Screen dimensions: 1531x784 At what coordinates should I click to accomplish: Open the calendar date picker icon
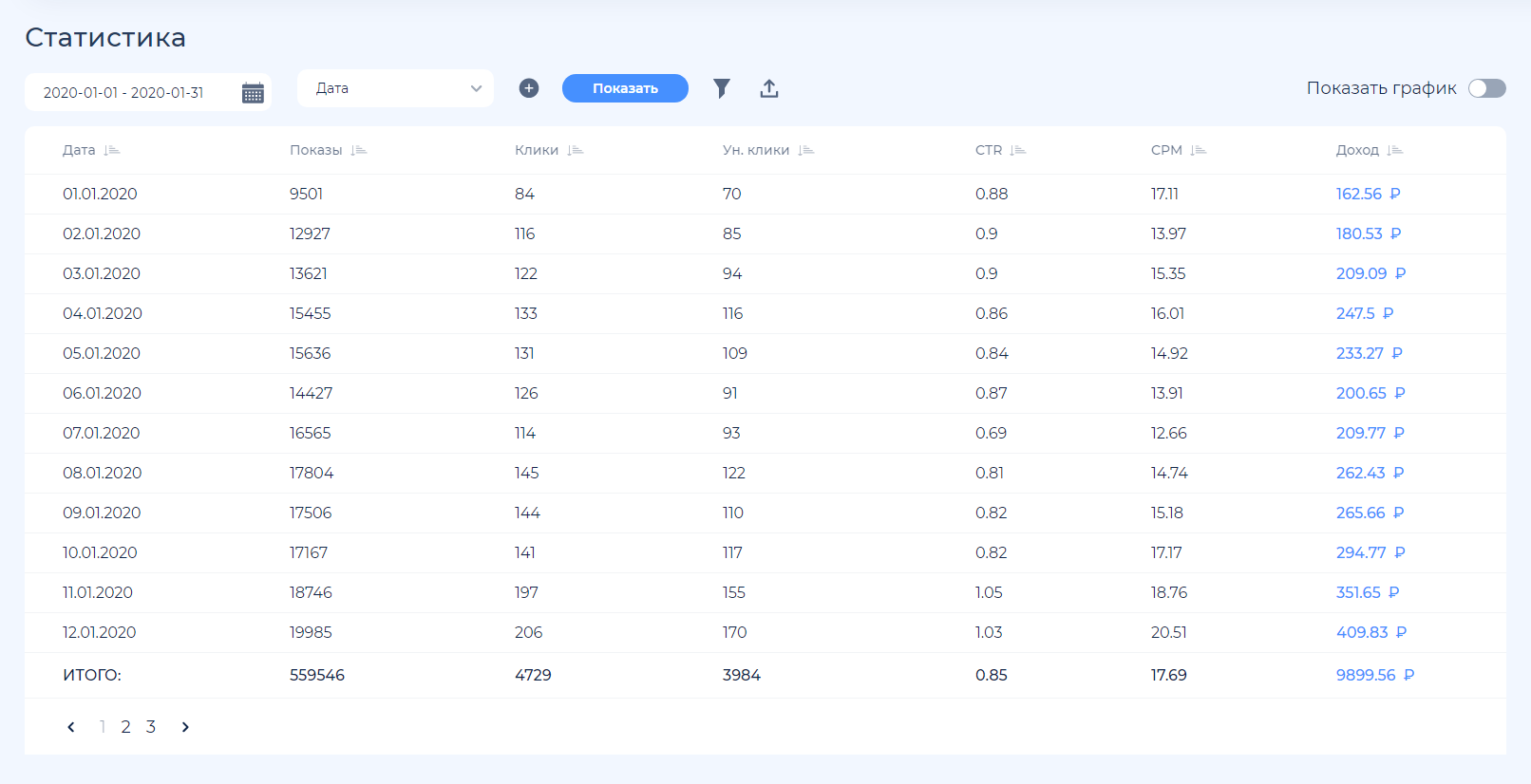253,93
